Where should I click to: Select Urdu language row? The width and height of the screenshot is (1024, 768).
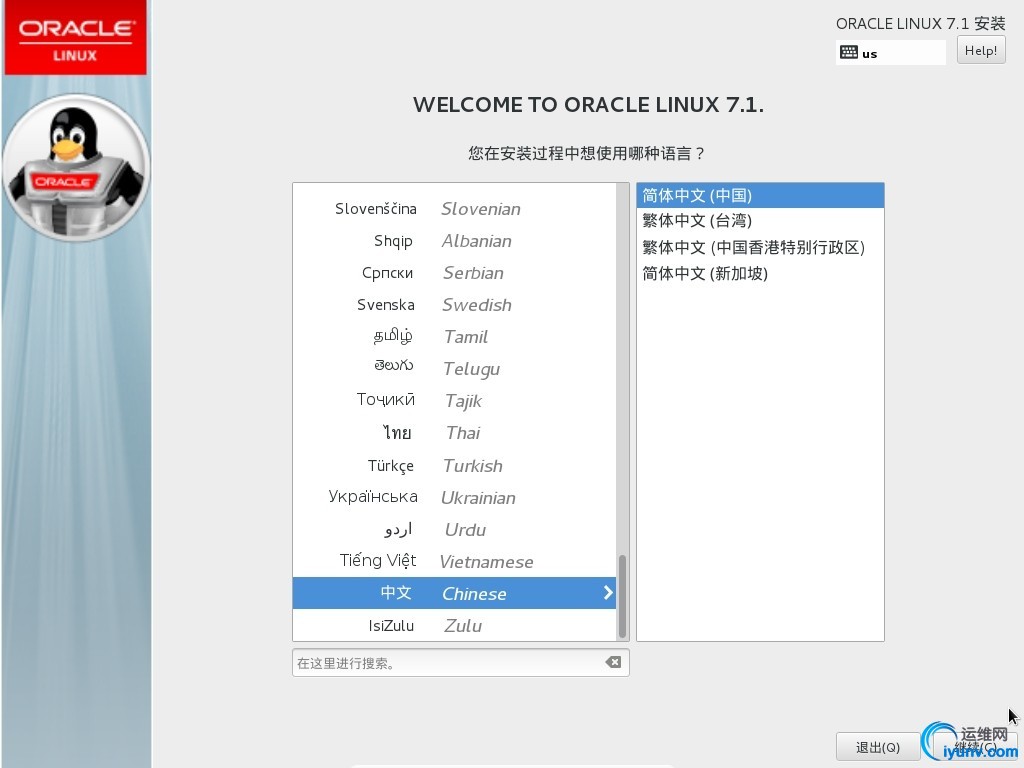point(455,530)
